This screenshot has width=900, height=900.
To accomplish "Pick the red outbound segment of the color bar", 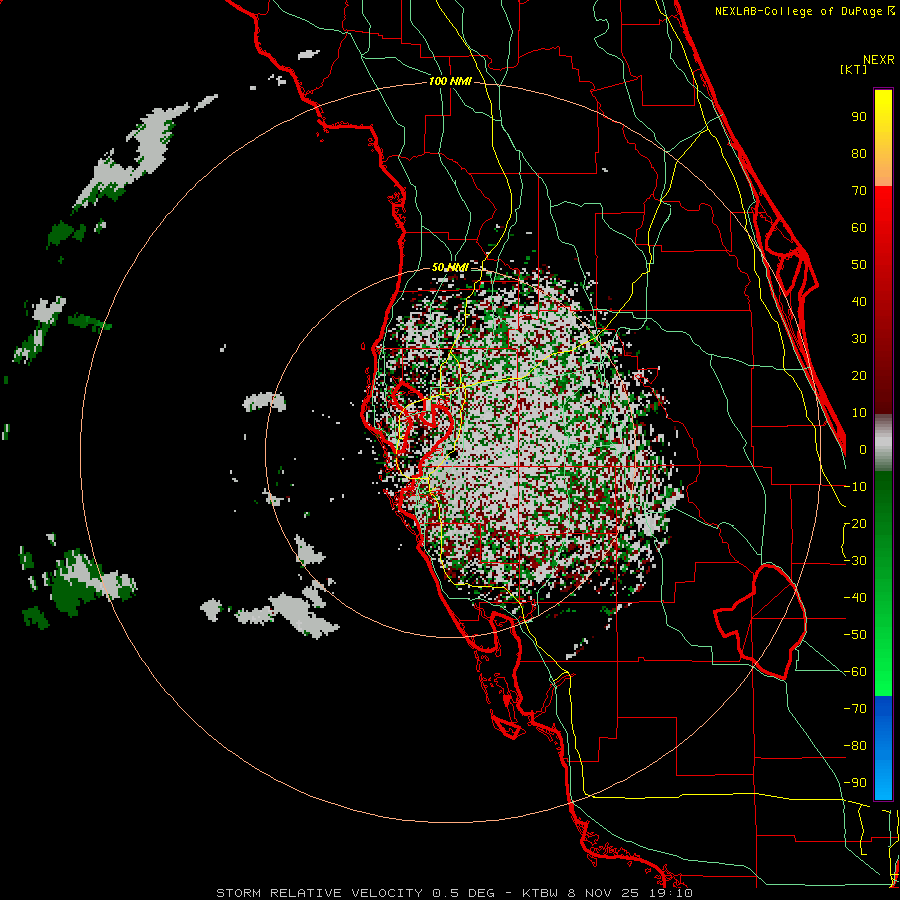I will (x=883, y=300).
